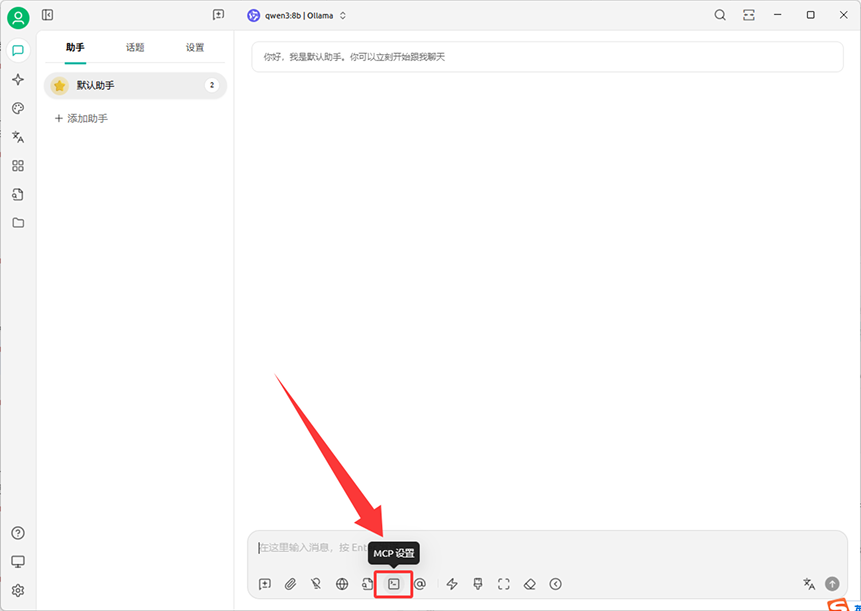Click the @ mention model icon
This screenshot has width=861, height=611.
point(420,584)
